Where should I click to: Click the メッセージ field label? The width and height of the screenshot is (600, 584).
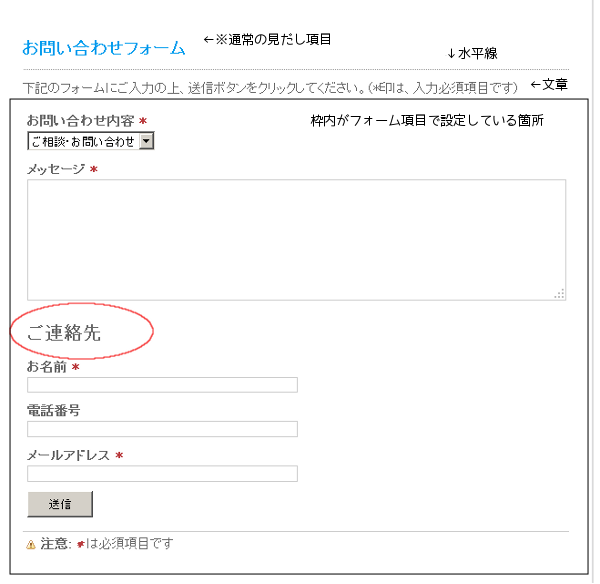click(56, 169)
